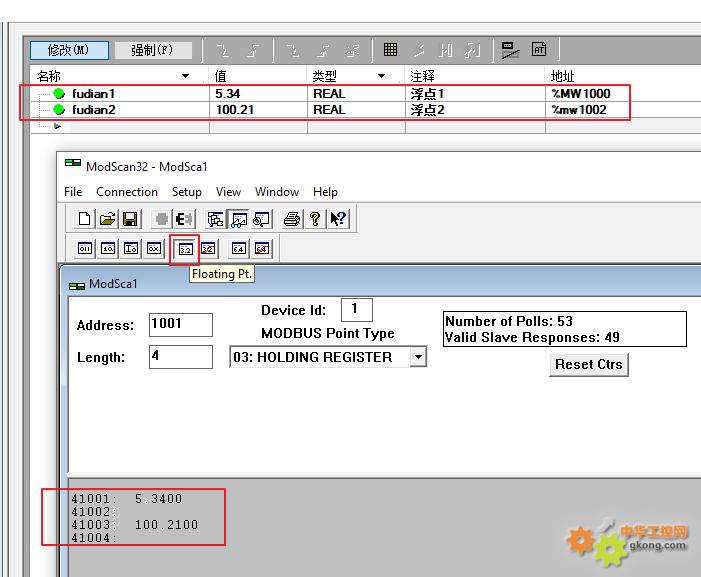Click the greyed Connect icon in ModScan toolbar
This screenshot has width=701, height=577.
(161, 219)
